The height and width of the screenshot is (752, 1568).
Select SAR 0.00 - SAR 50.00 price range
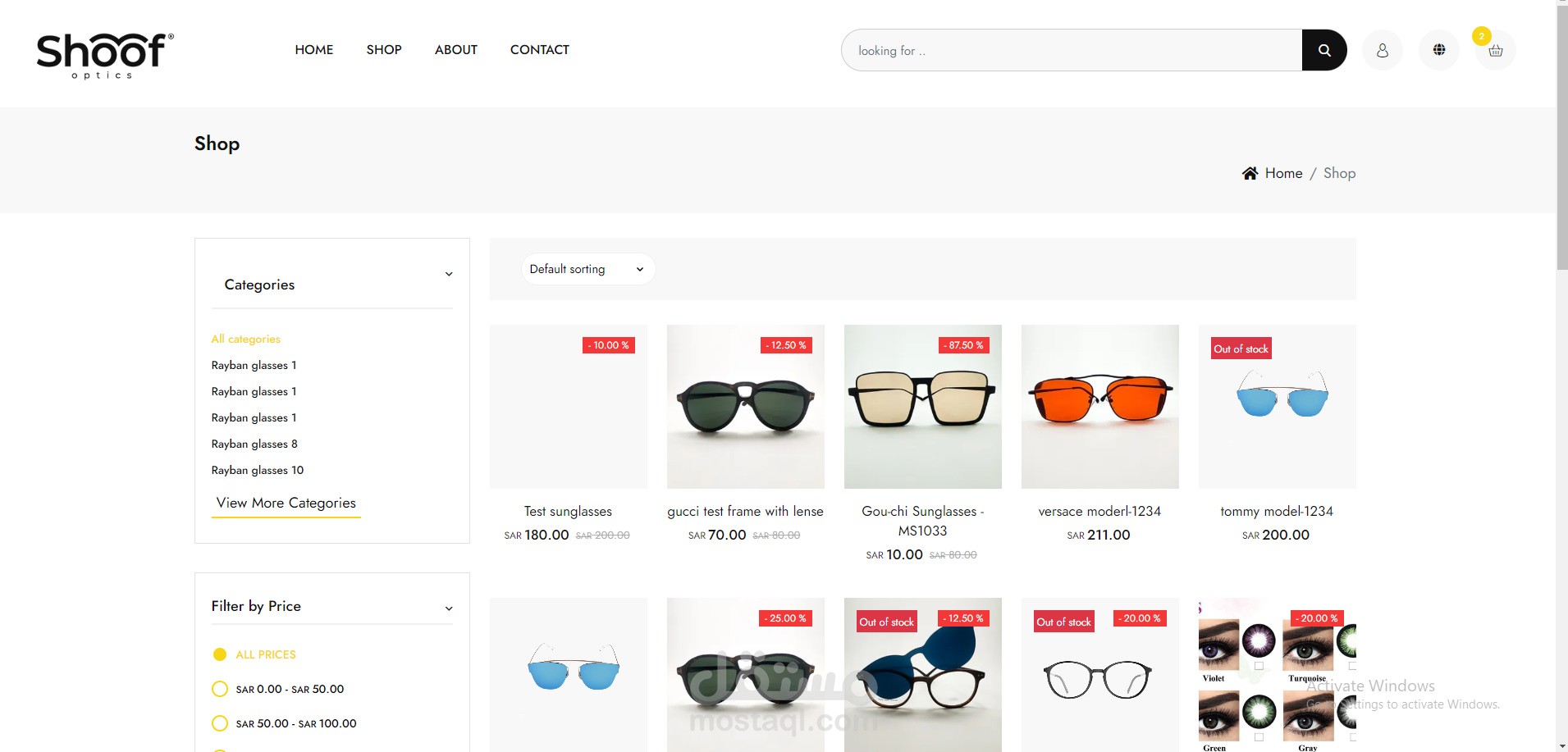[x=219, y=689]
